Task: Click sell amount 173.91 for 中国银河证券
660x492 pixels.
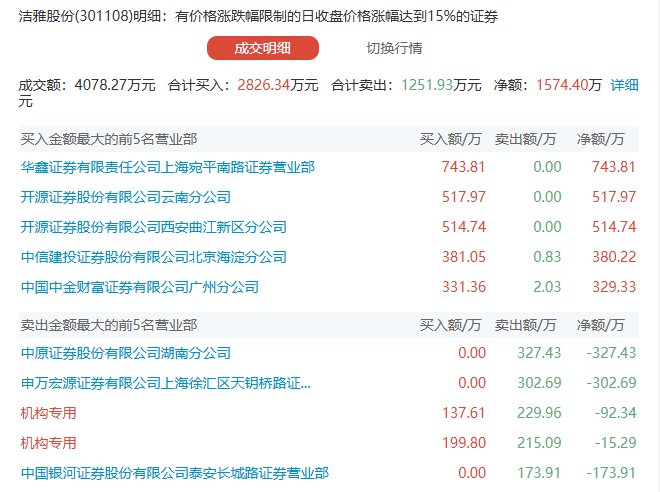Action: 539,473
